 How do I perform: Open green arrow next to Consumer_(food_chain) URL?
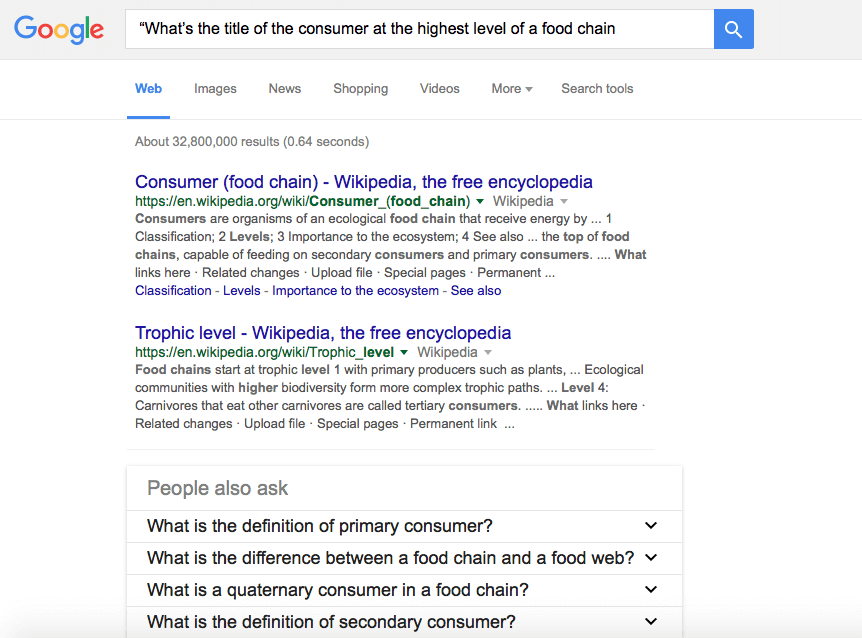(480, 202)
